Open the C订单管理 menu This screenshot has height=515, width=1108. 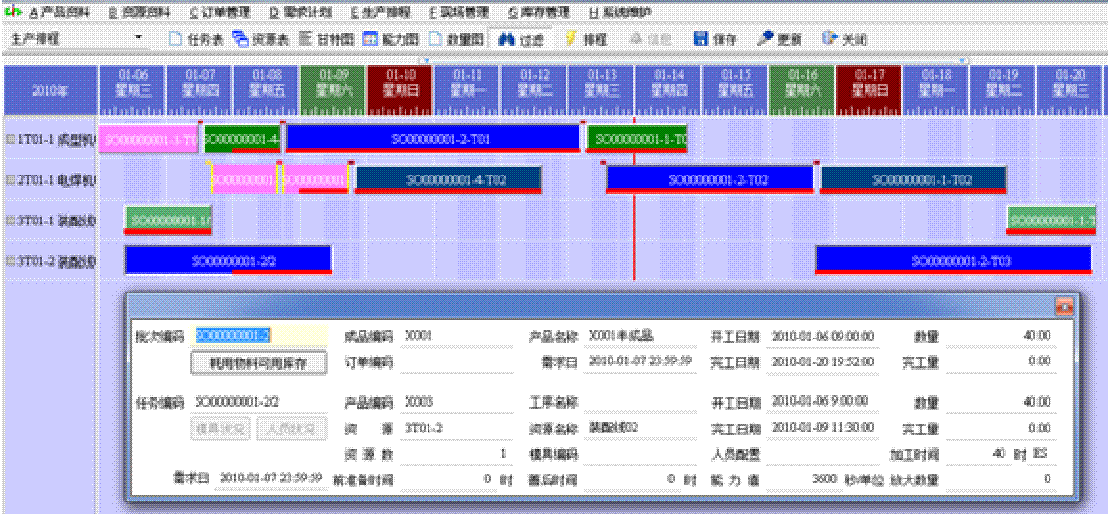pos(220,13)
